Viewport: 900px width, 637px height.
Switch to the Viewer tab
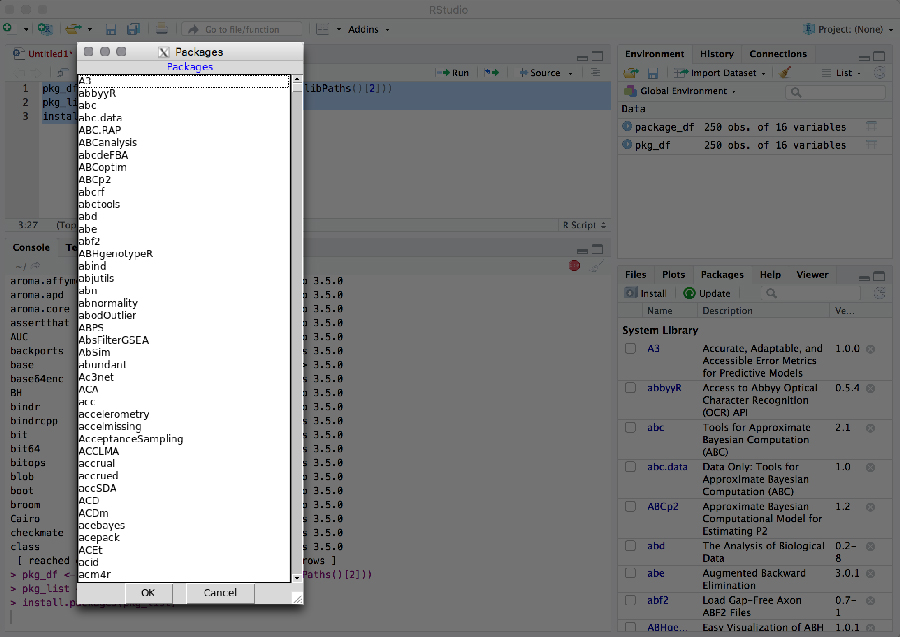click(812, 275)
